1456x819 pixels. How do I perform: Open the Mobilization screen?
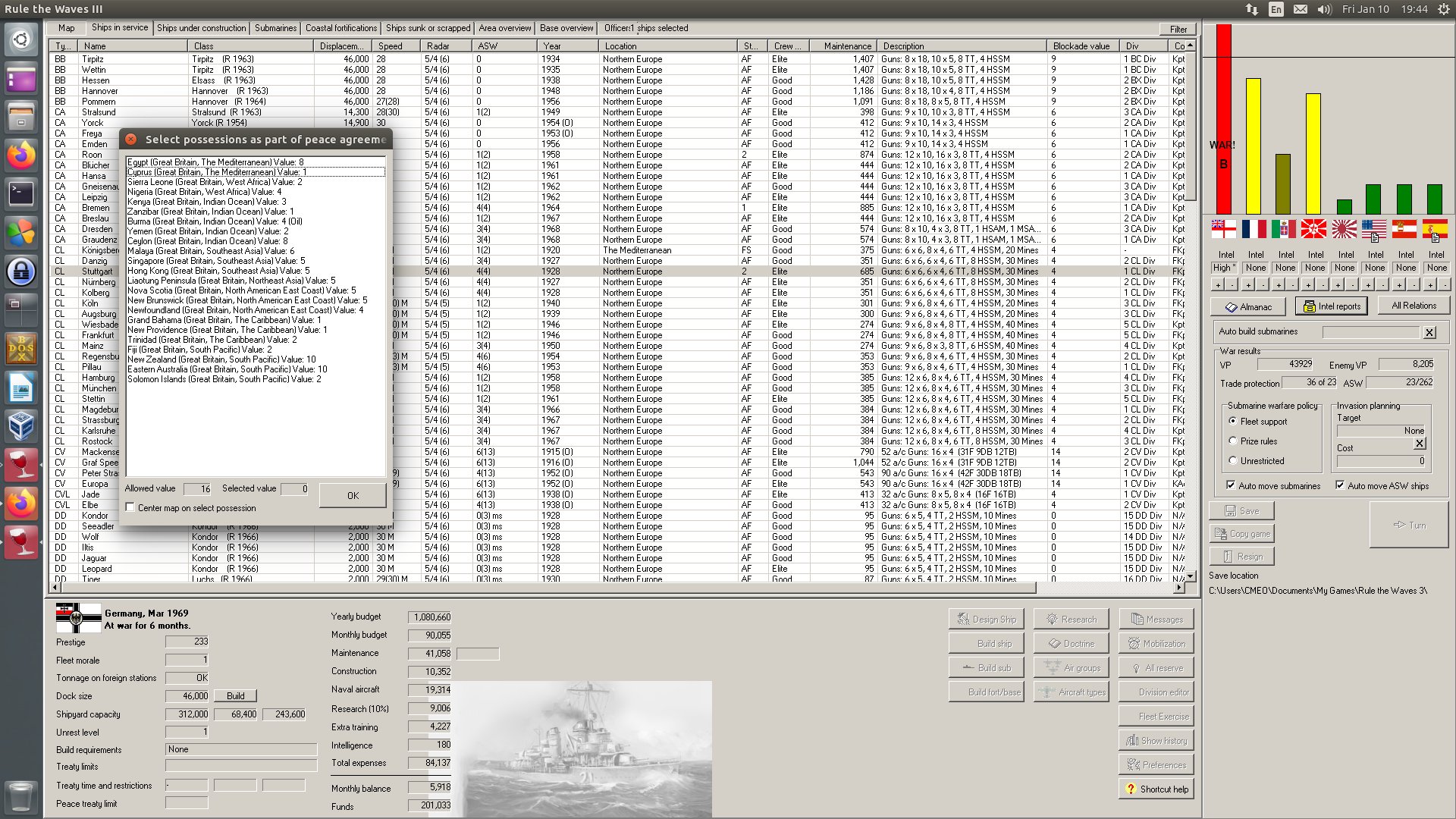(x=1156, y=643)
